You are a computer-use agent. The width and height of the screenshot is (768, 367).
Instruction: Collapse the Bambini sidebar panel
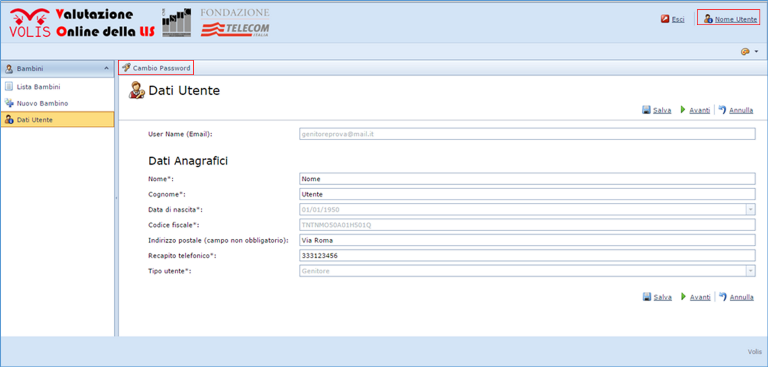pos(107,69)
